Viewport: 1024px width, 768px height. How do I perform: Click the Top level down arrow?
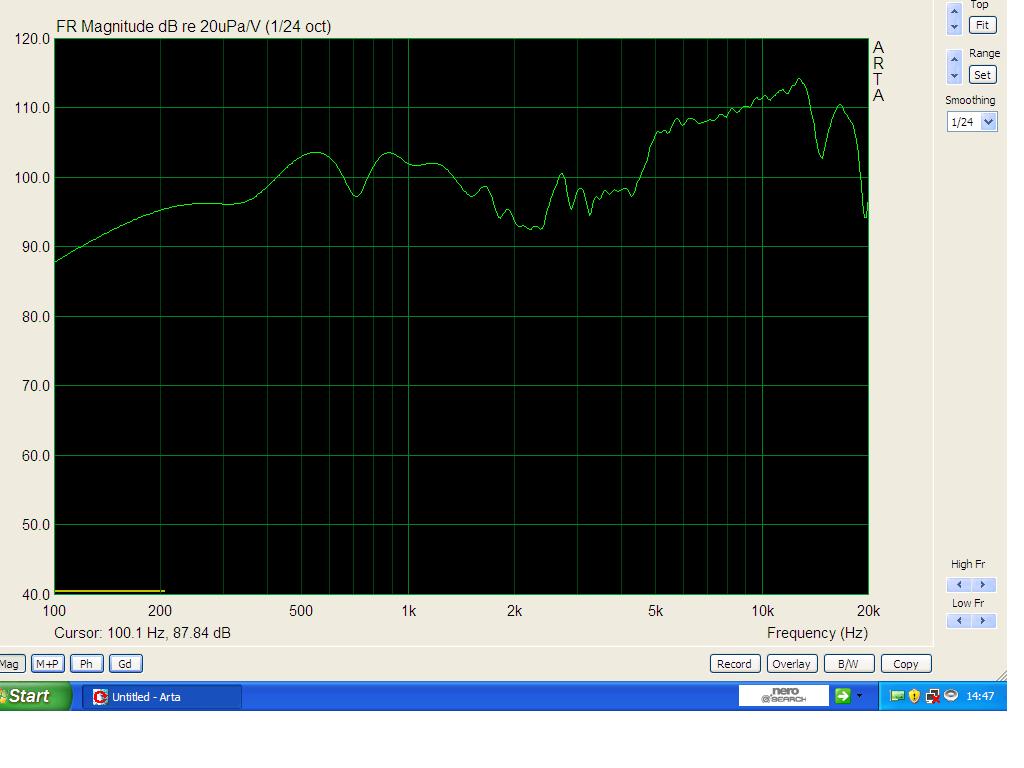[954, 27]
